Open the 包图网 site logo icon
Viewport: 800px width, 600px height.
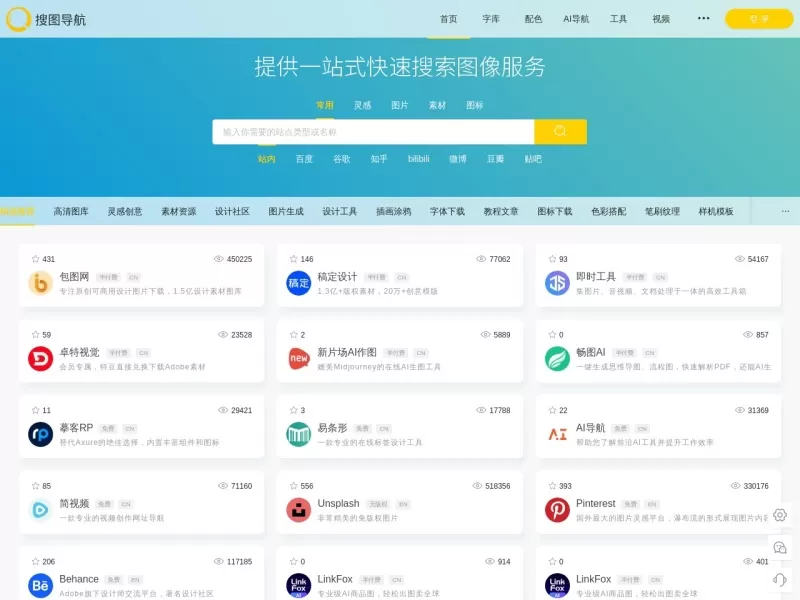[42, 281]
